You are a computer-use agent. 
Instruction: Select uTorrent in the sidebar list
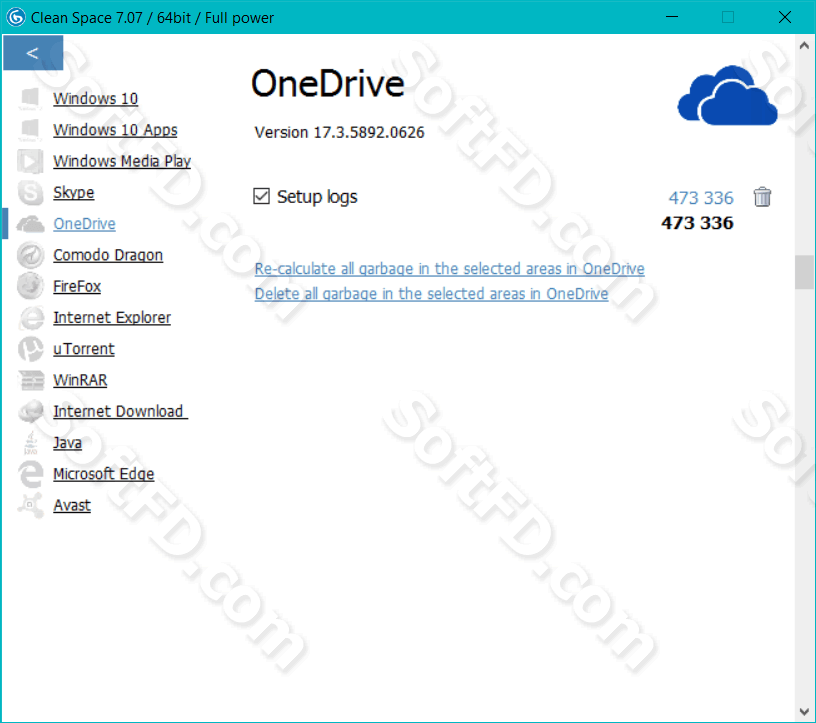[84, 349]
